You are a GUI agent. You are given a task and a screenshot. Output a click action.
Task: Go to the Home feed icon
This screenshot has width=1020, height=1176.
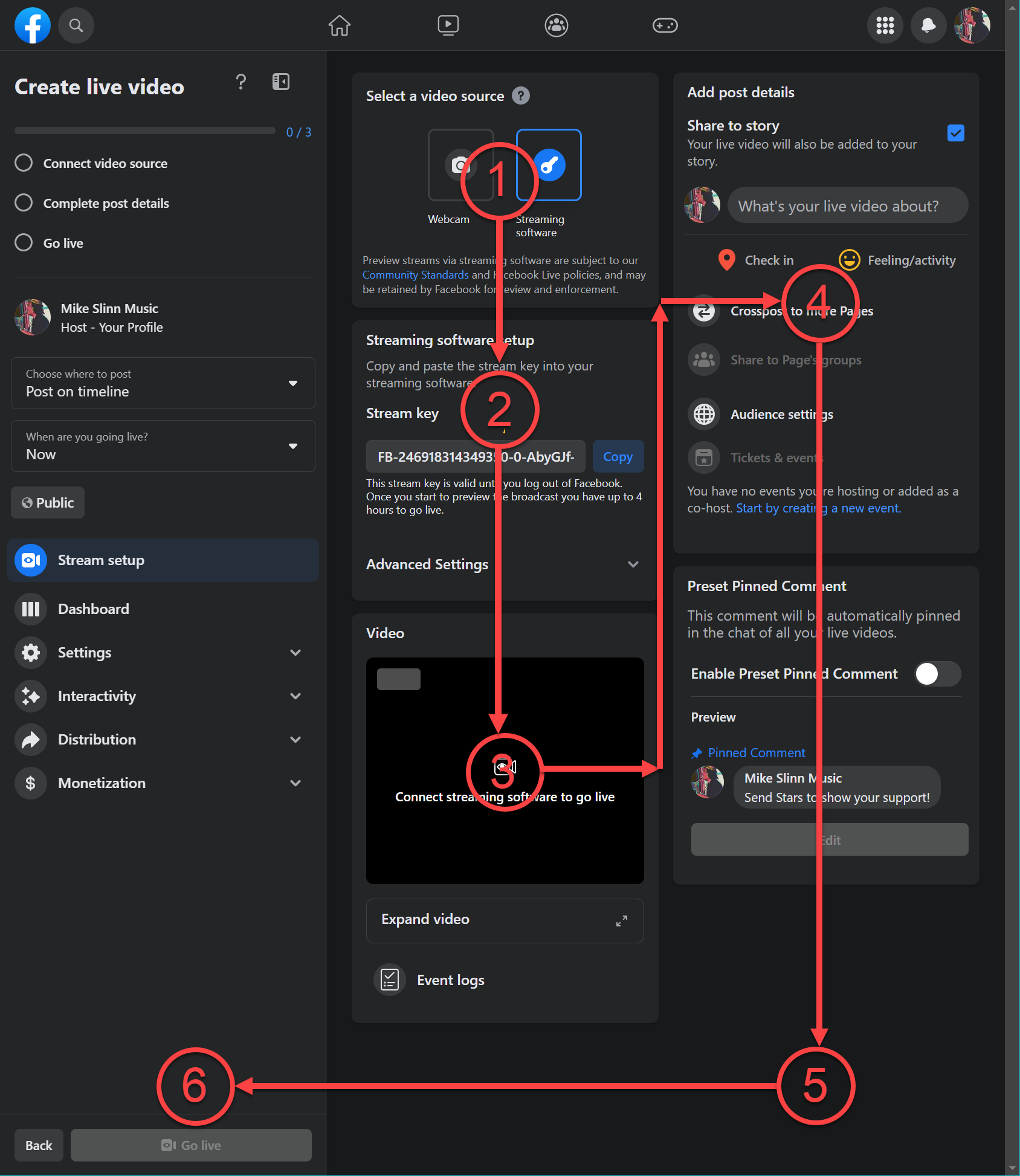(339, 25)
